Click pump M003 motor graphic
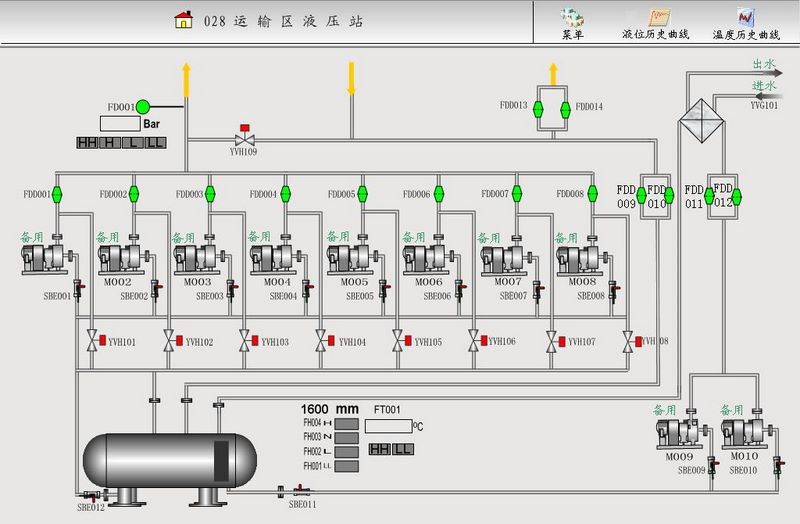The image size is (800, 524). [x=197, y=258]
